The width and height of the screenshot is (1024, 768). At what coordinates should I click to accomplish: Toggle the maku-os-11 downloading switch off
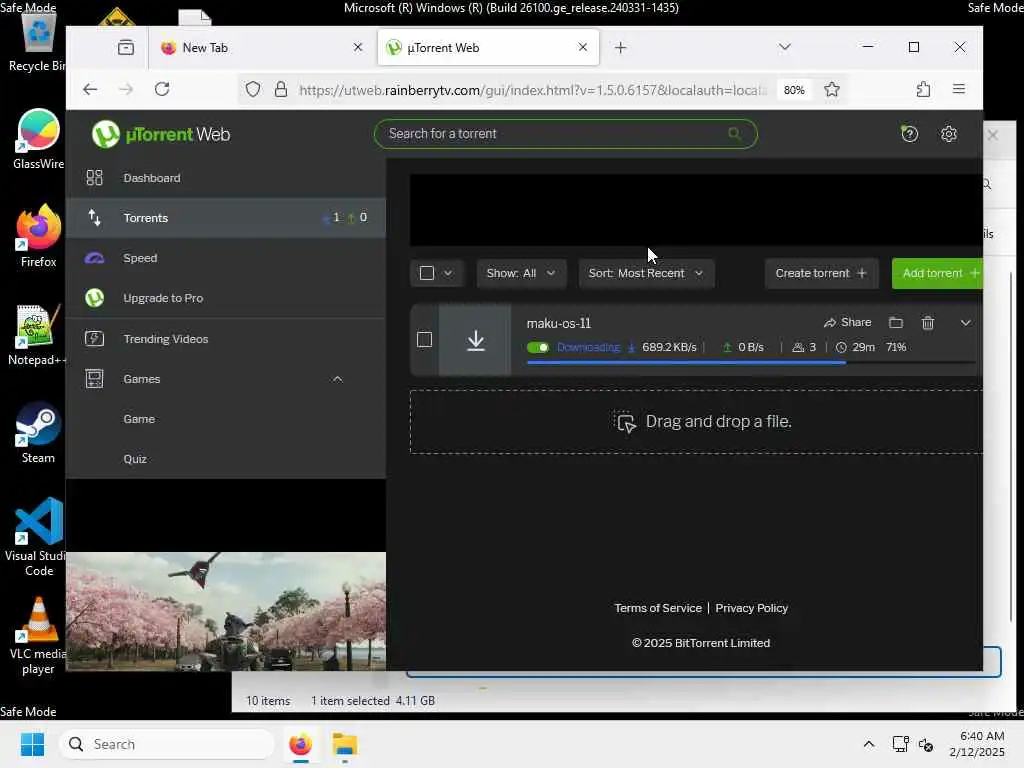point(537,347)
